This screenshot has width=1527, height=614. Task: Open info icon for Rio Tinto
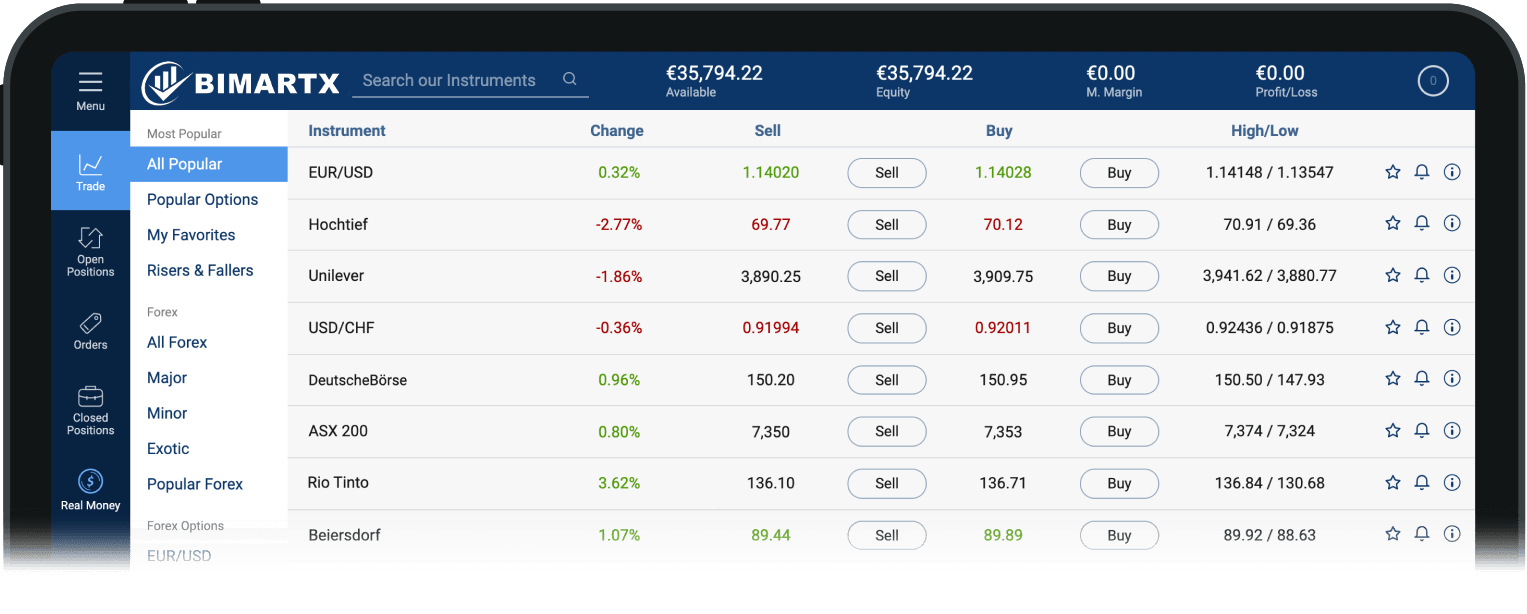pyautogui.click(x=1452, y=483)
